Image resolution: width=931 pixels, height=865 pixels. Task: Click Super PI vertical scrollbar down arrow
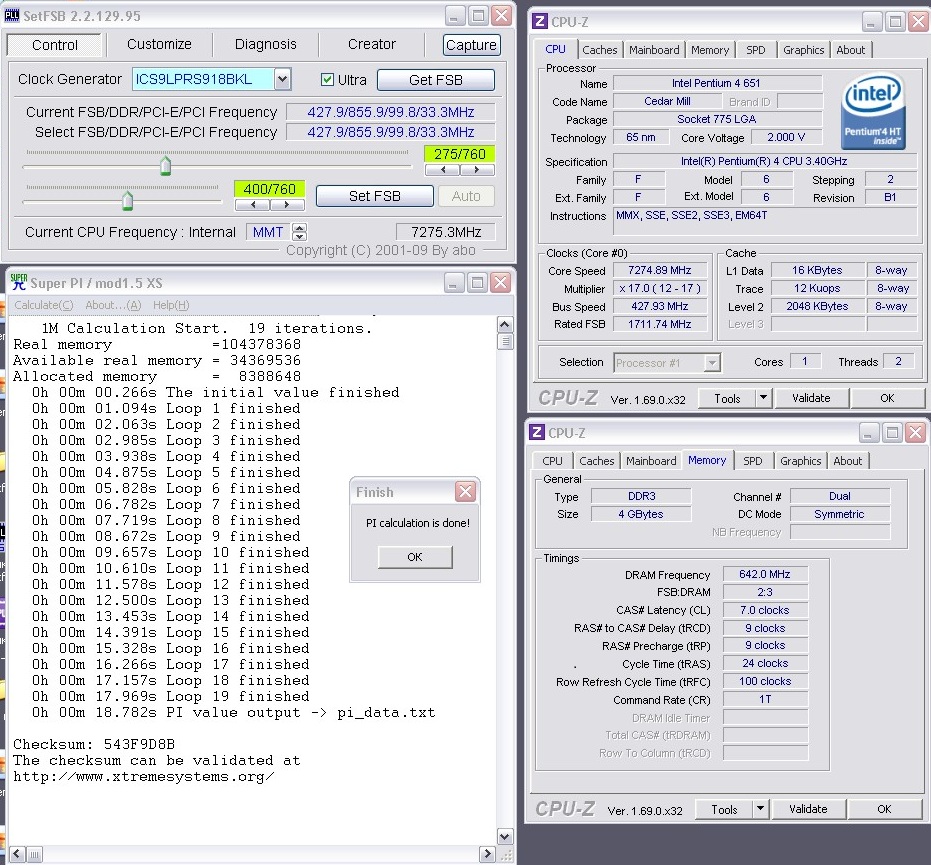click(505, 837)
